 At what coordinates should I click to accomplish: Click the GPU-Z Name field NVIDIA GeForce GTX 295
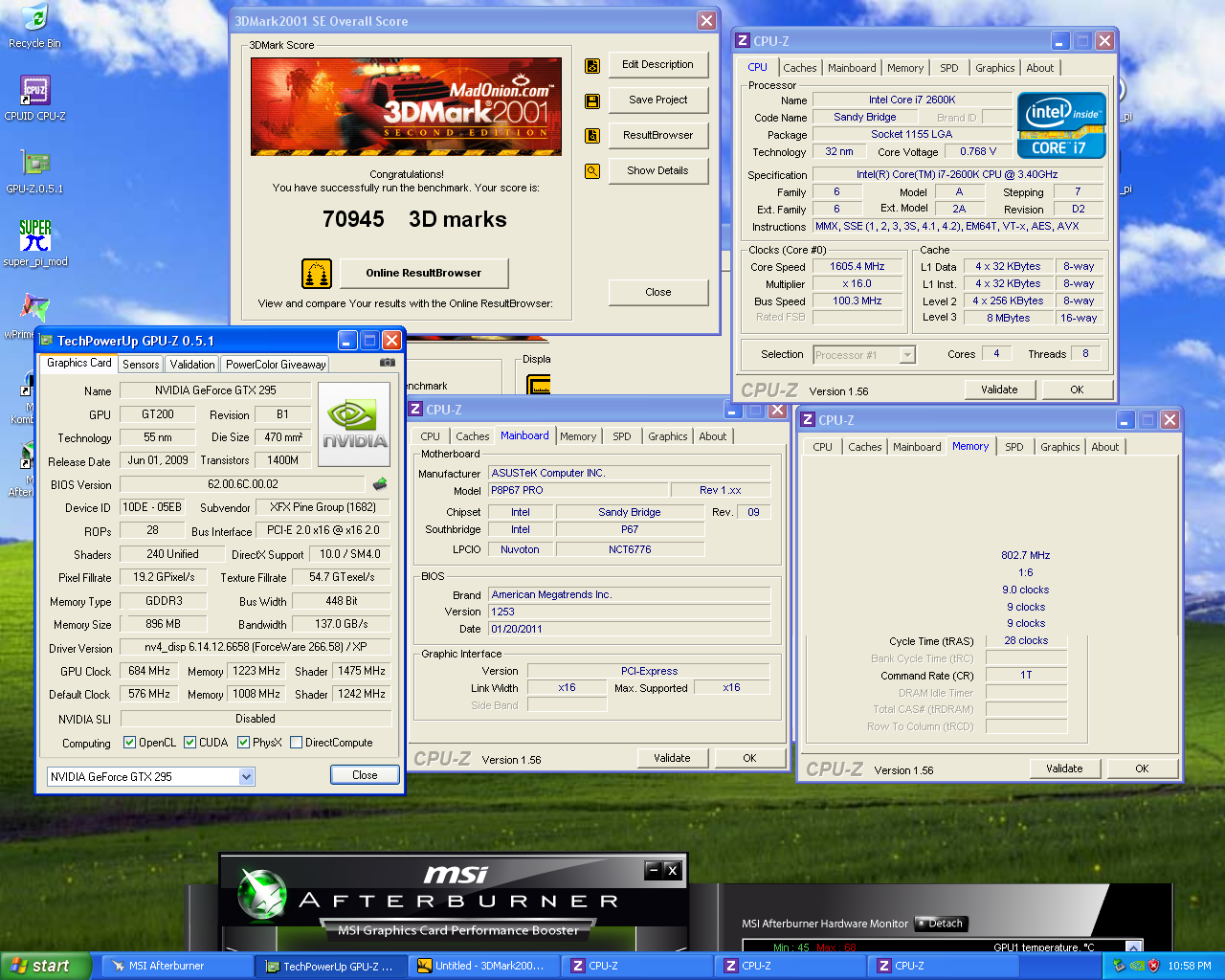(x=215, y=390)
